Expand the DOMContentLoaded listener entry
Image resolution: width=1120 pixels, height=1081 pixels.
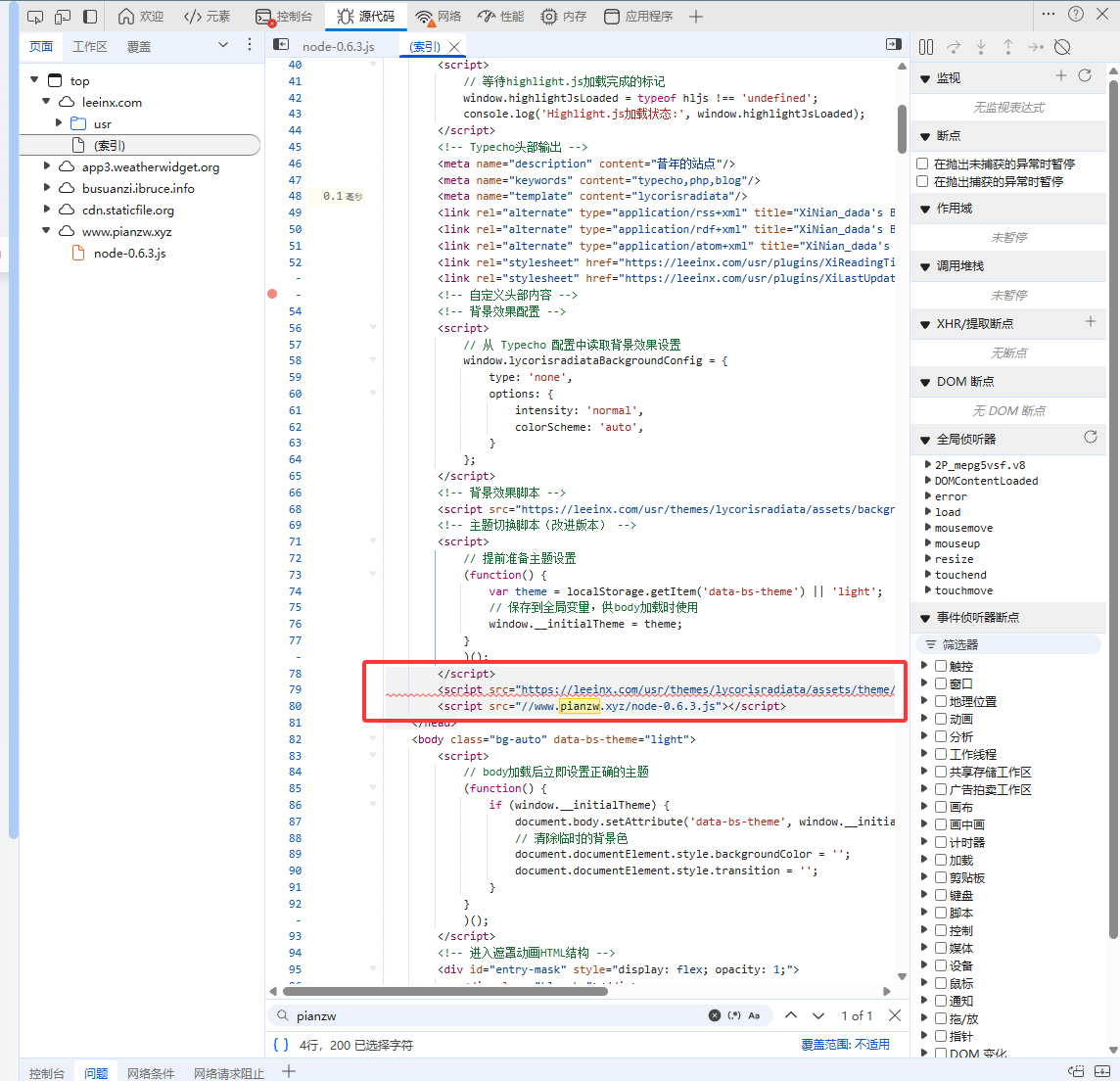pyautogui.click(x=928, y=481)
